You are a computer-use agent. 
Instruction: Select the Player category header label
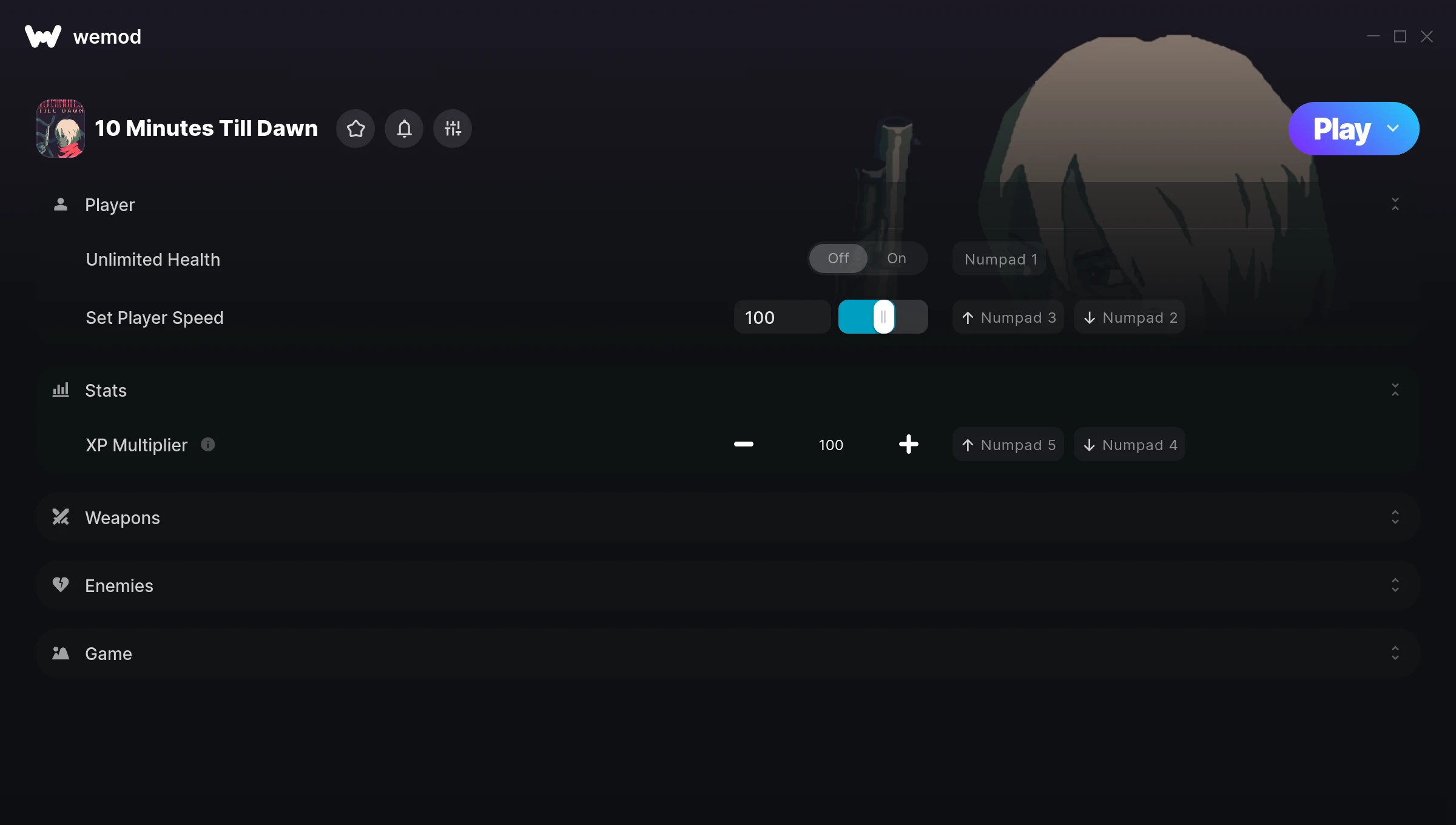click(110, 205)
